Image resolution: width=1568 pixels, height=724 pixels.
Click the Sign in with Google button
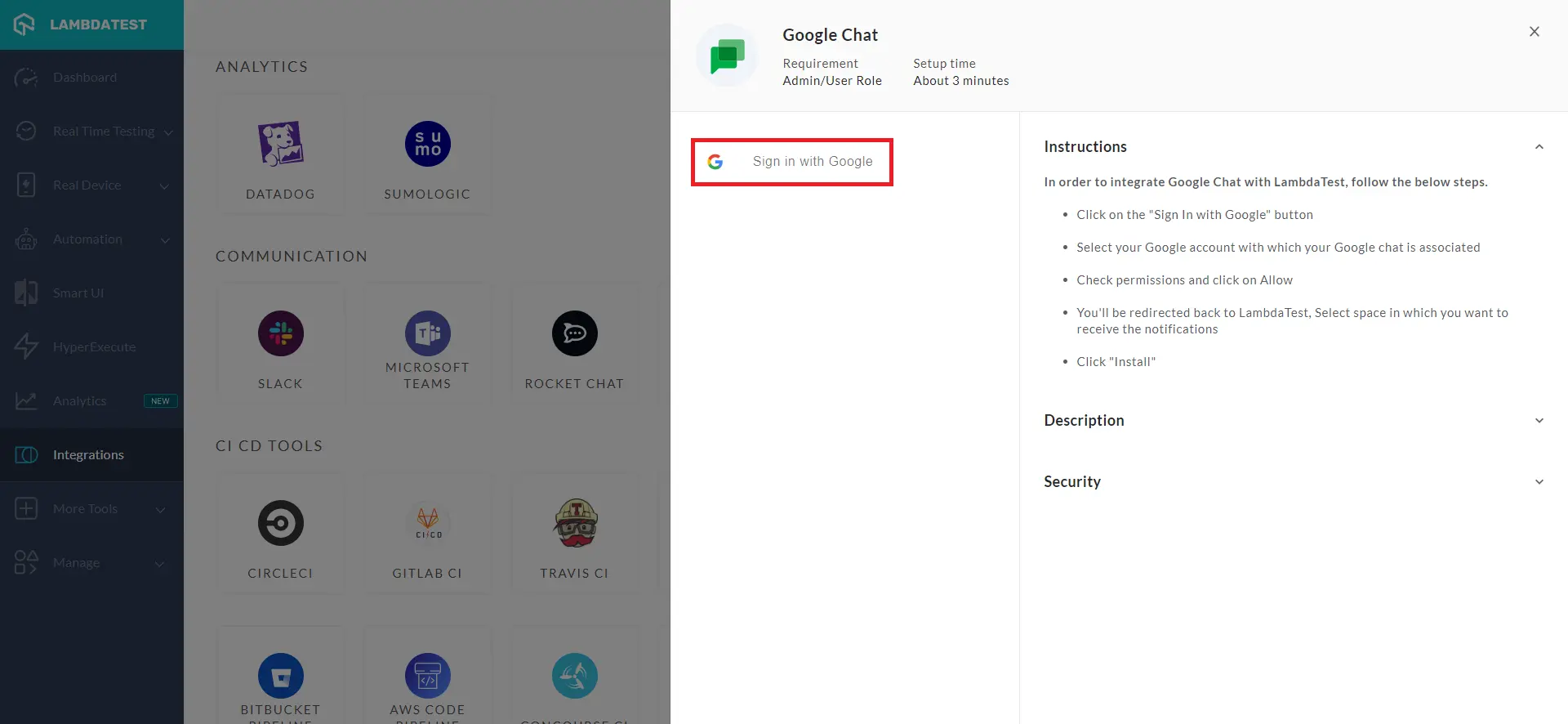(x=791, y=162)
